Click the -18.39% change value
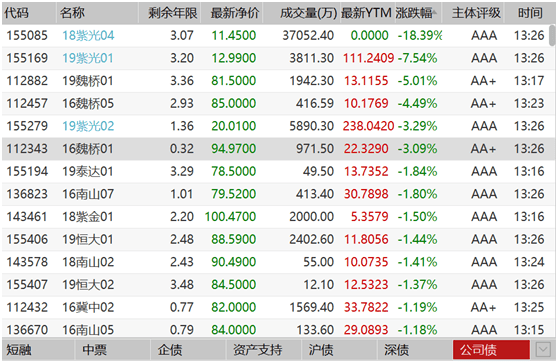558x363 pixels. click(x=420, y=36)
